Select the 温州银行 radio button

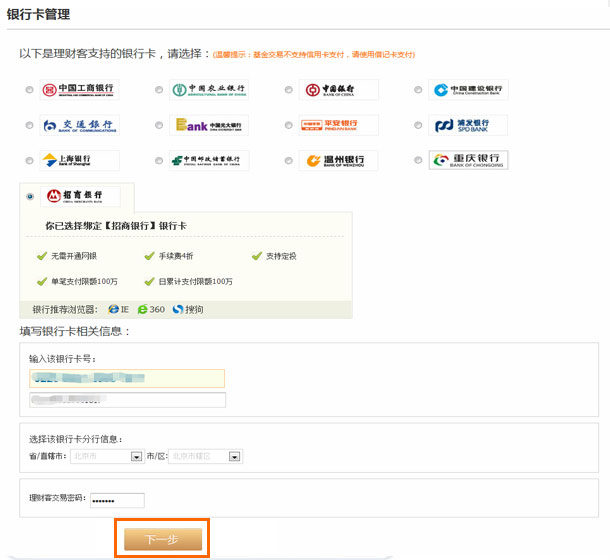pyautogui.click(x=288, y=161)
